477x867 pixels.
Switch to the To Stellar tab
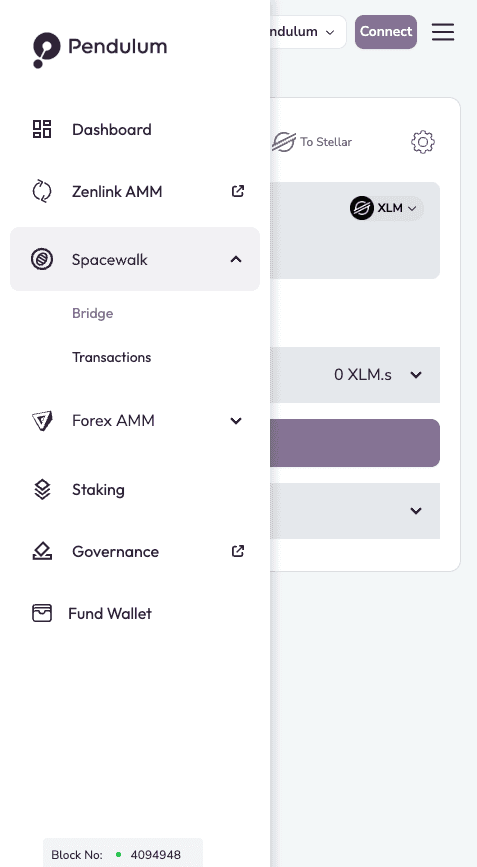point(312,142)
